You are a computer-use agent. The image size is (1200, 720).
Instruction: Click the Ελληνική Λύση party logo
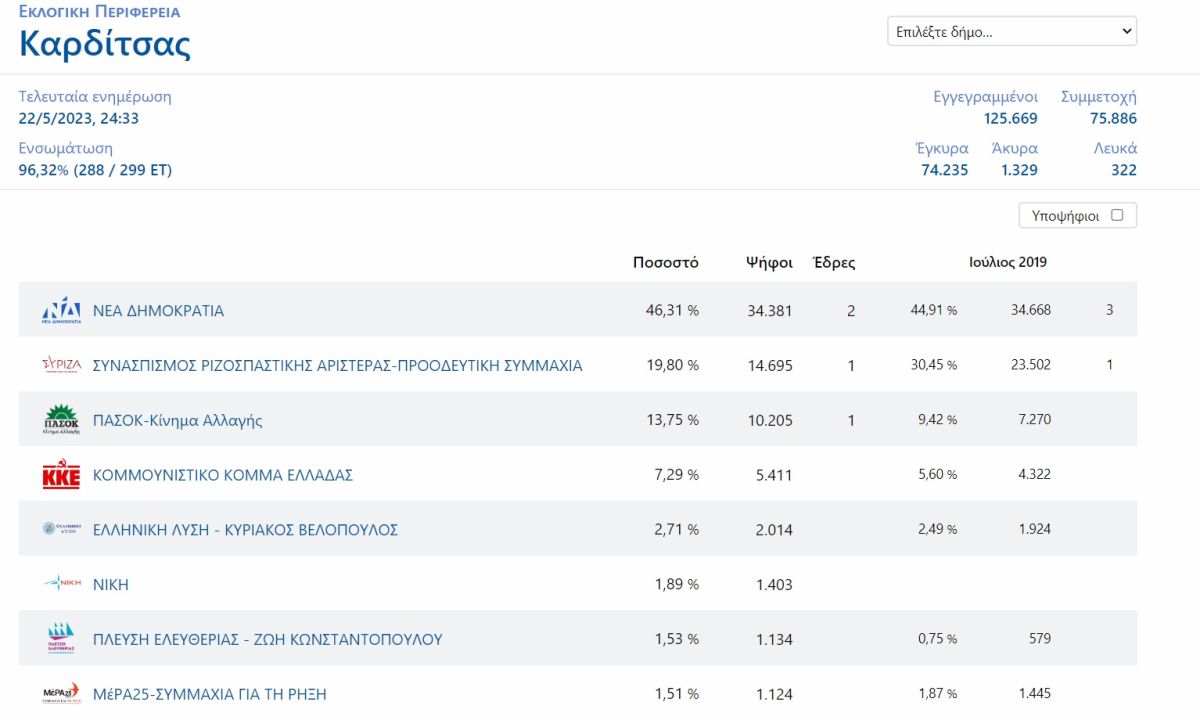pyautogui.click(x=61, y=529)
